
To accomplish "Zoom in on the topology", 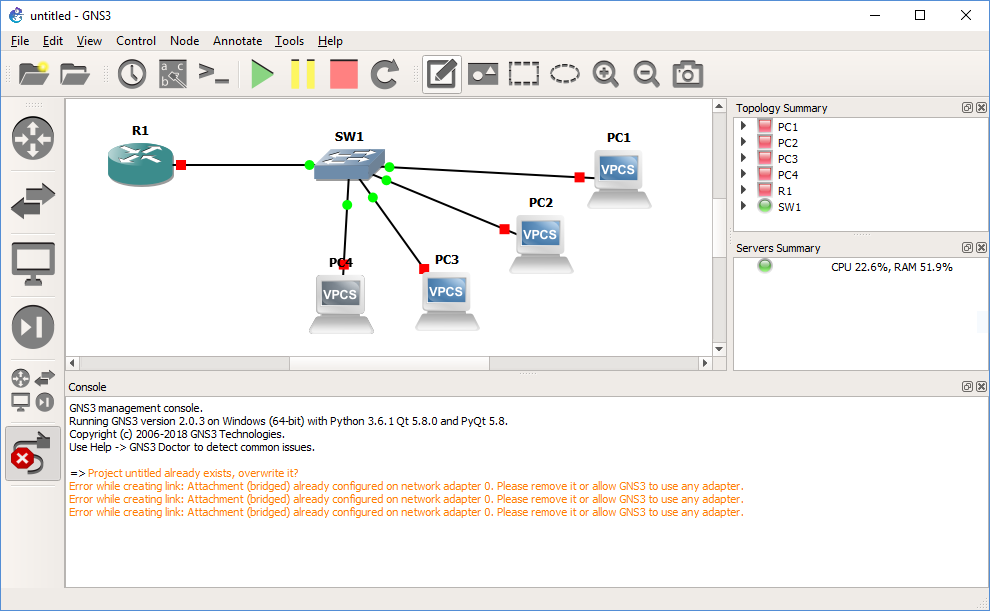I will [605, 74].
